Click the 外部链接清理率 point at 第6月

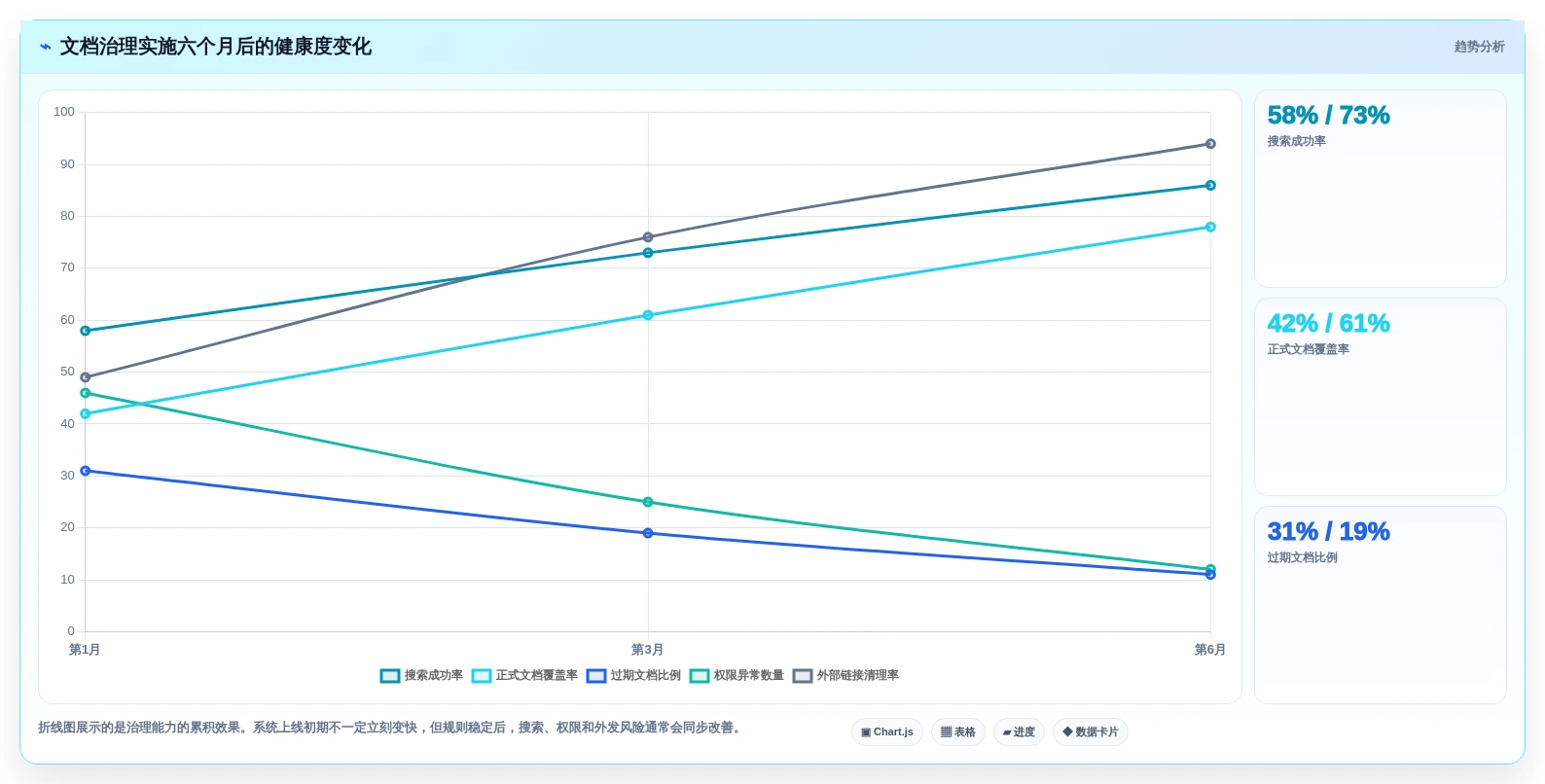click(x=1210, y=144)
